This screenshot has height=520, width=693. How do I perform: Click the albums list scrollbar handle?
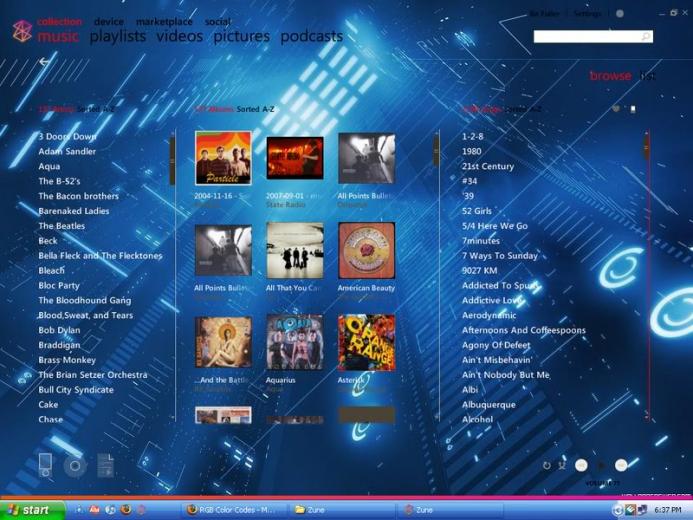click(x=436, y=150)
